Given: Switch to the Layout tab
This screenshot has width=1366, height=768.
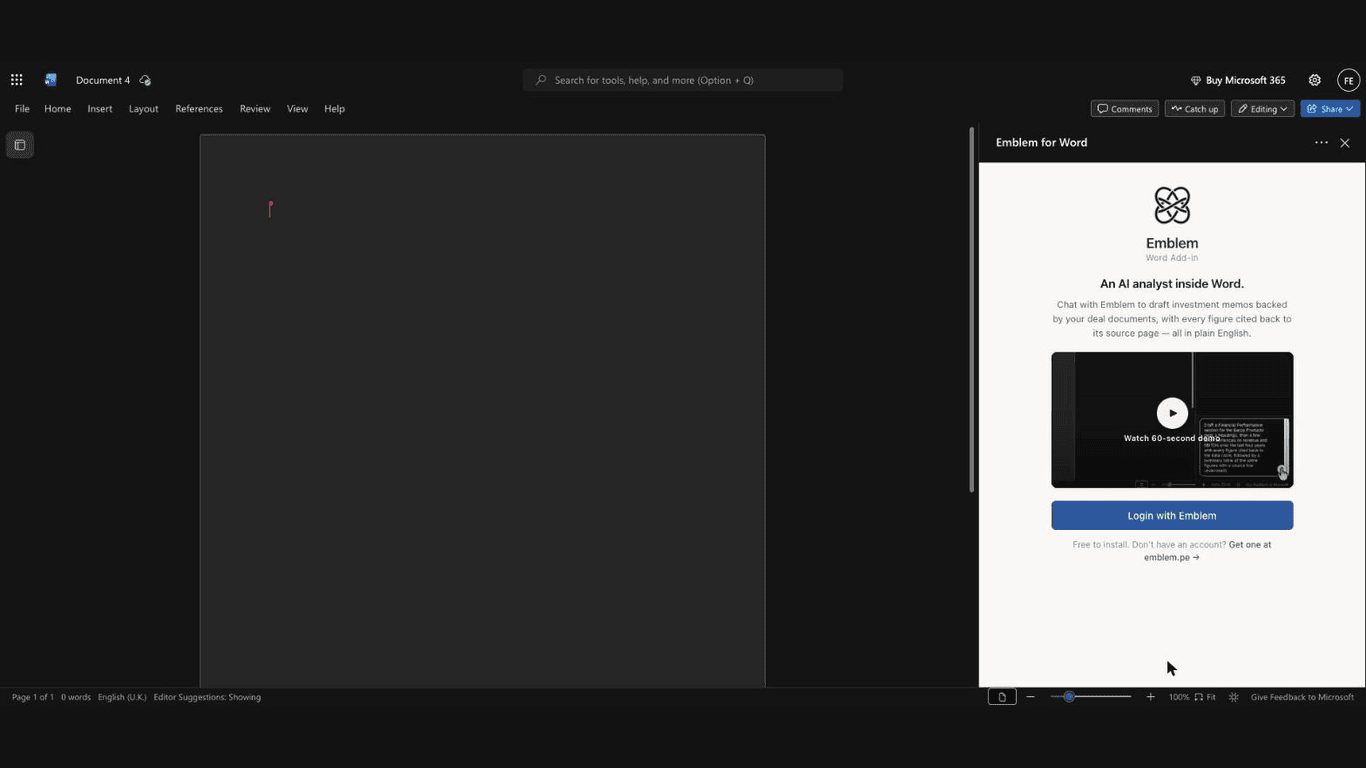Looking at the screenshot, I should 144,109.
